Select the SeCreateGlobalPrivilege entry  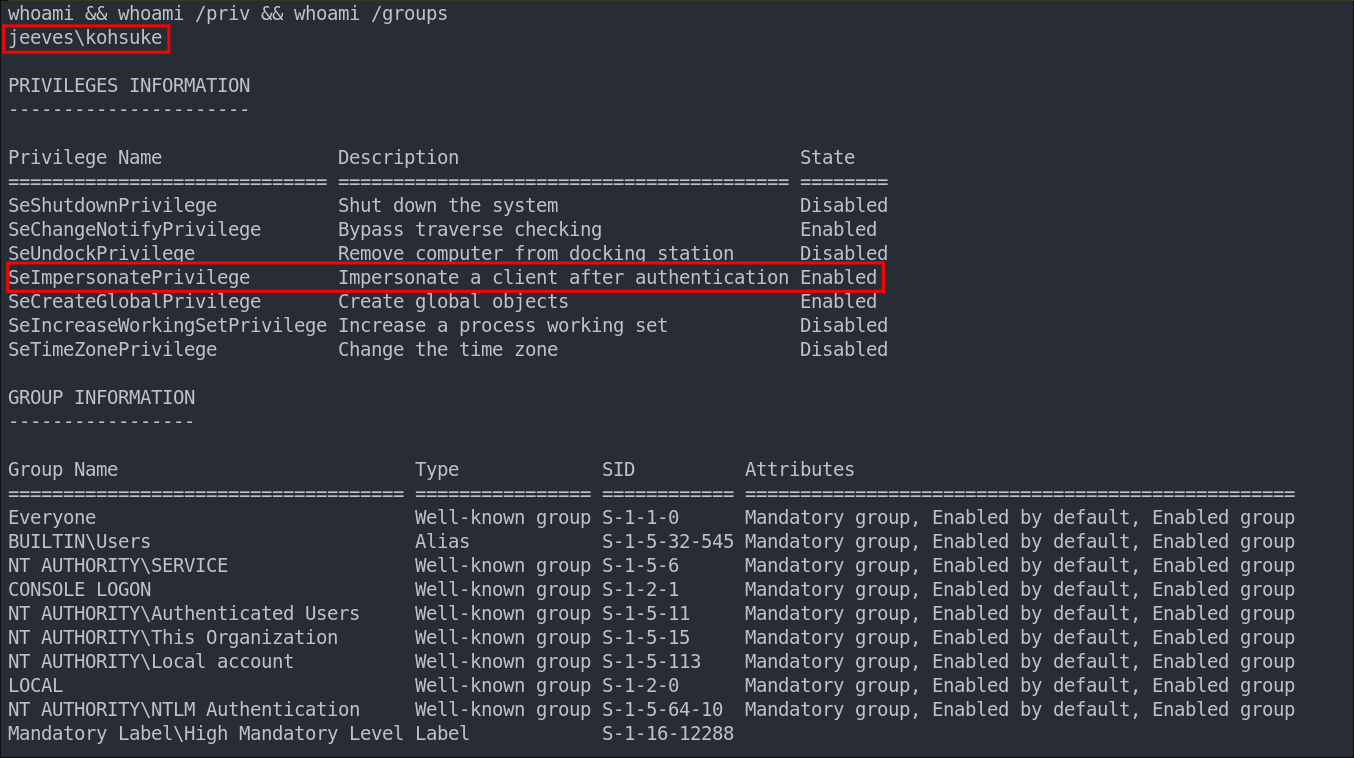click(x=135, y=302)
